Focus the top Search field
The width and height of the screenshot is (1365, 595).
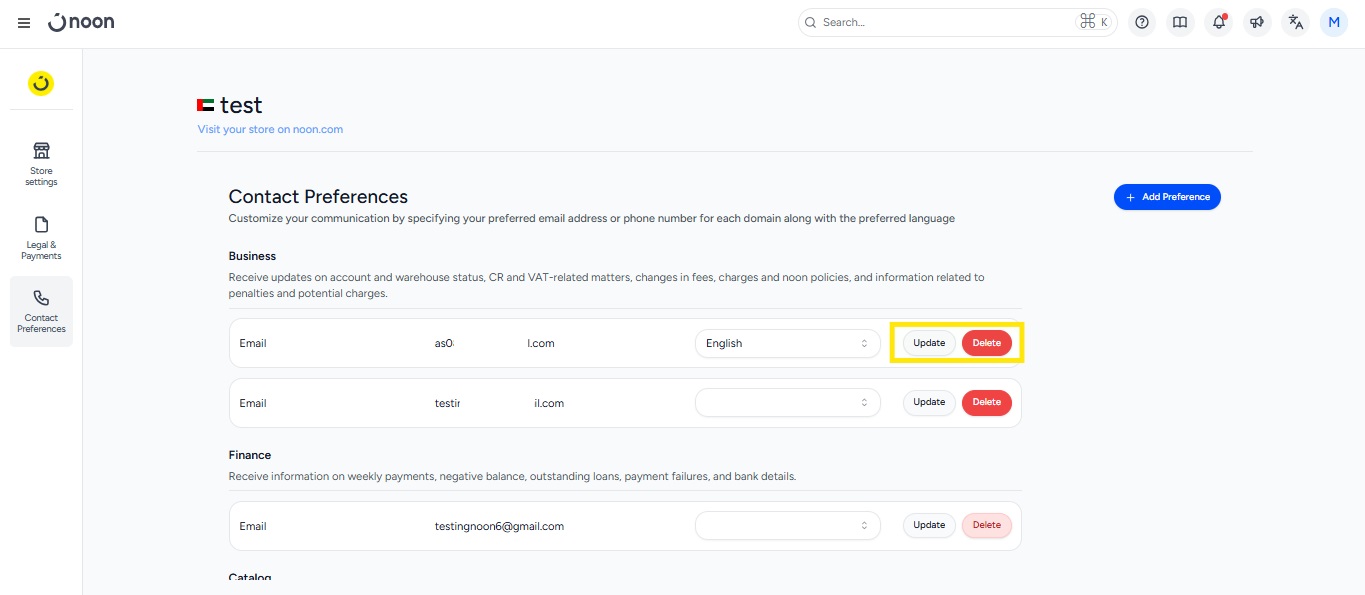point(940,22)
